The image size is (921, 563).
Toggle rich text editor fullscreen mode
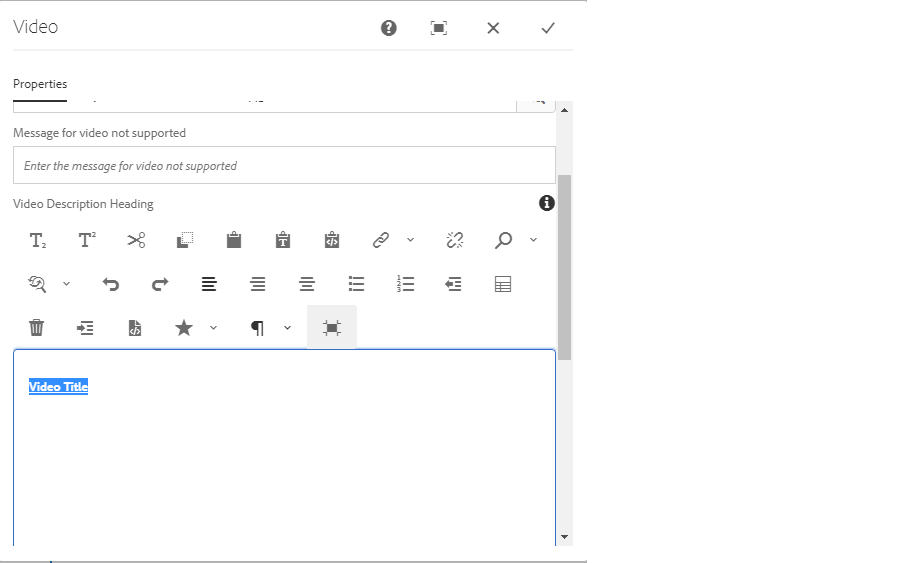pos(332,328)
